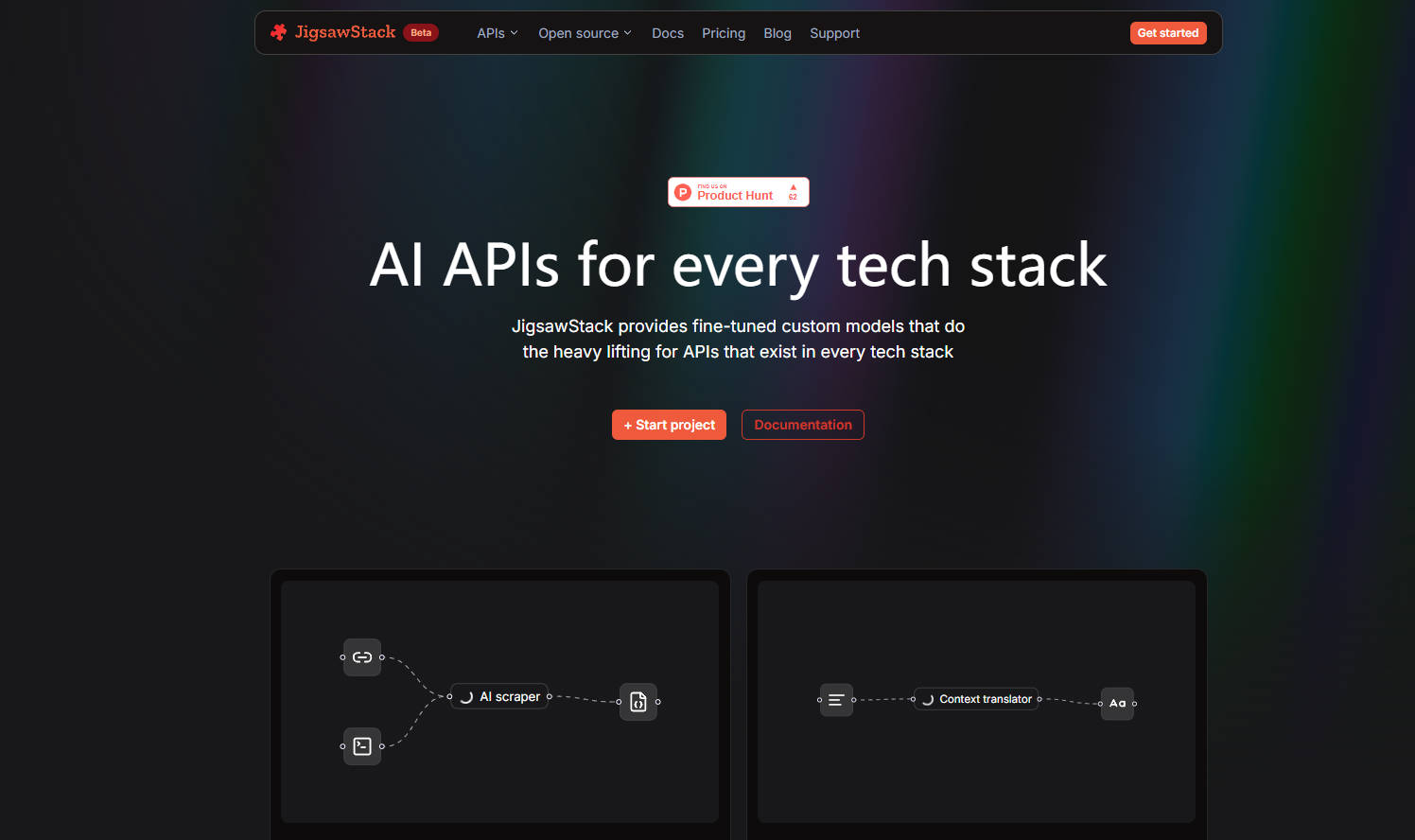Open the Documentation page
This screenshot has height=840, width=1415.
pyautogui.click(x=802, y=424)
